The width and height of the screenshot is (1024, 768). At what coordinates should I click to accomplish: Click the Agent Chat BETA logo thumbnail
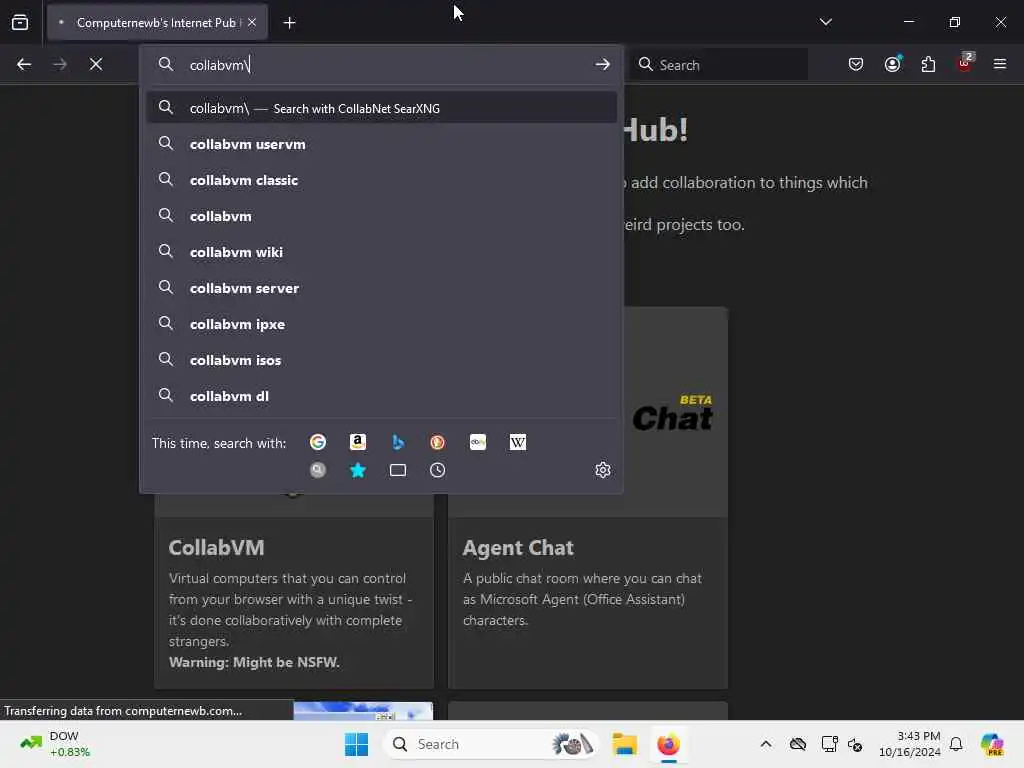673,413
